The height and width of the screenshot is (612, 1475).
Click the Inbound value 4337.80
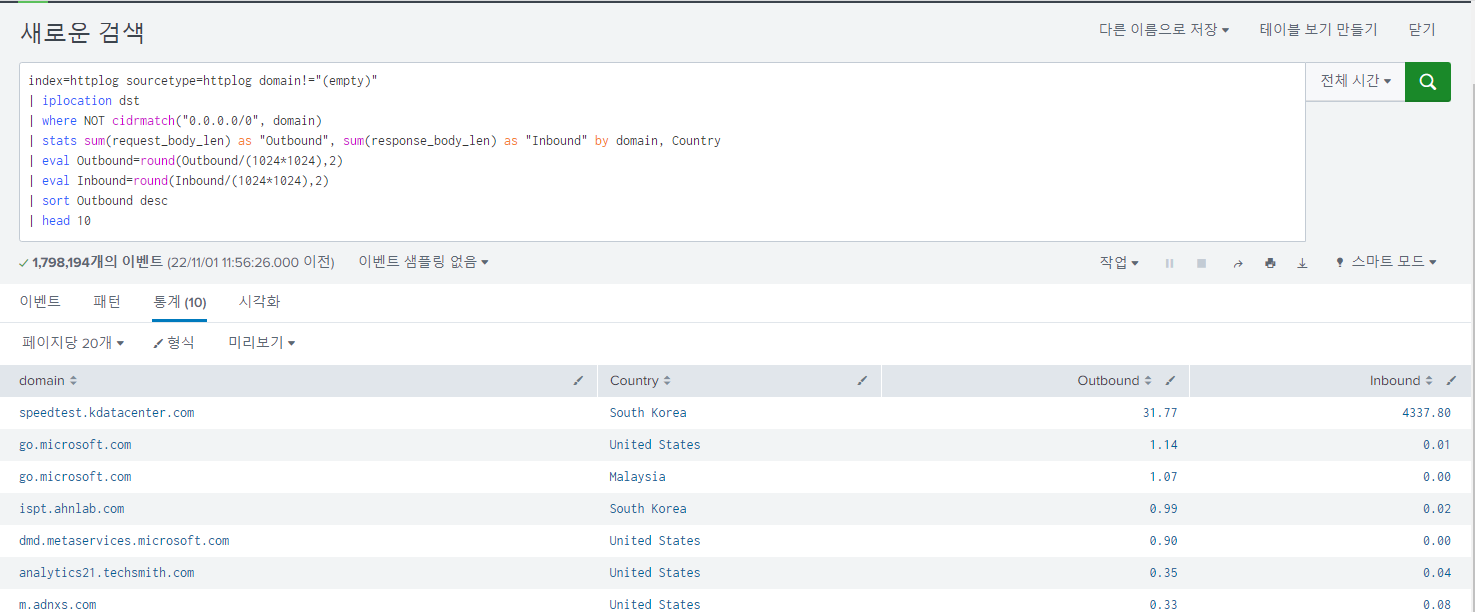[1427, 413]
